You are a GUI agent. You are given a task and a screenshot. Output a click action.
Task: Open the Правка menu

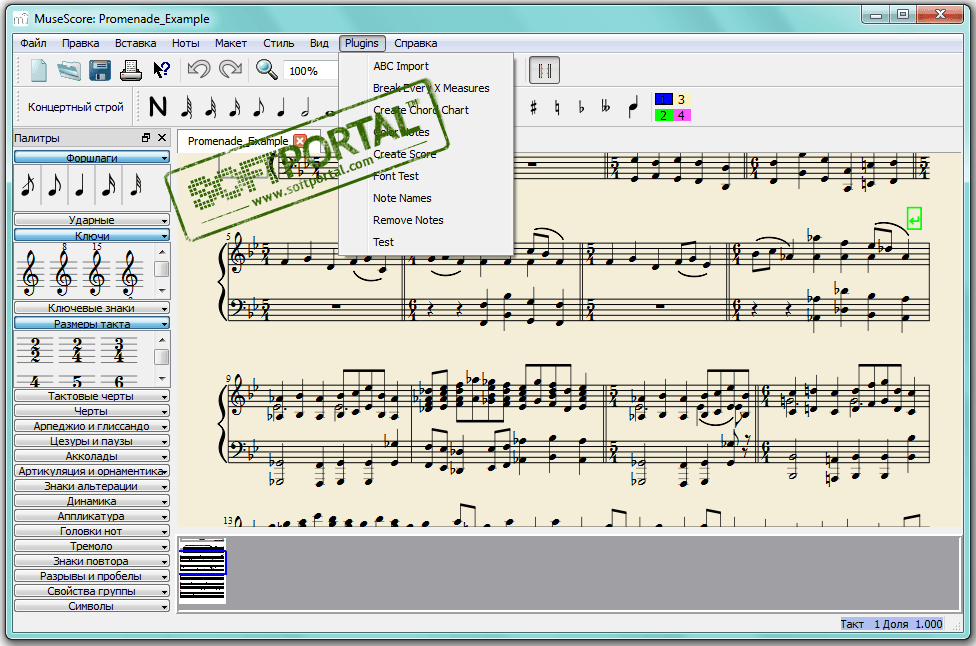(80, 43)
